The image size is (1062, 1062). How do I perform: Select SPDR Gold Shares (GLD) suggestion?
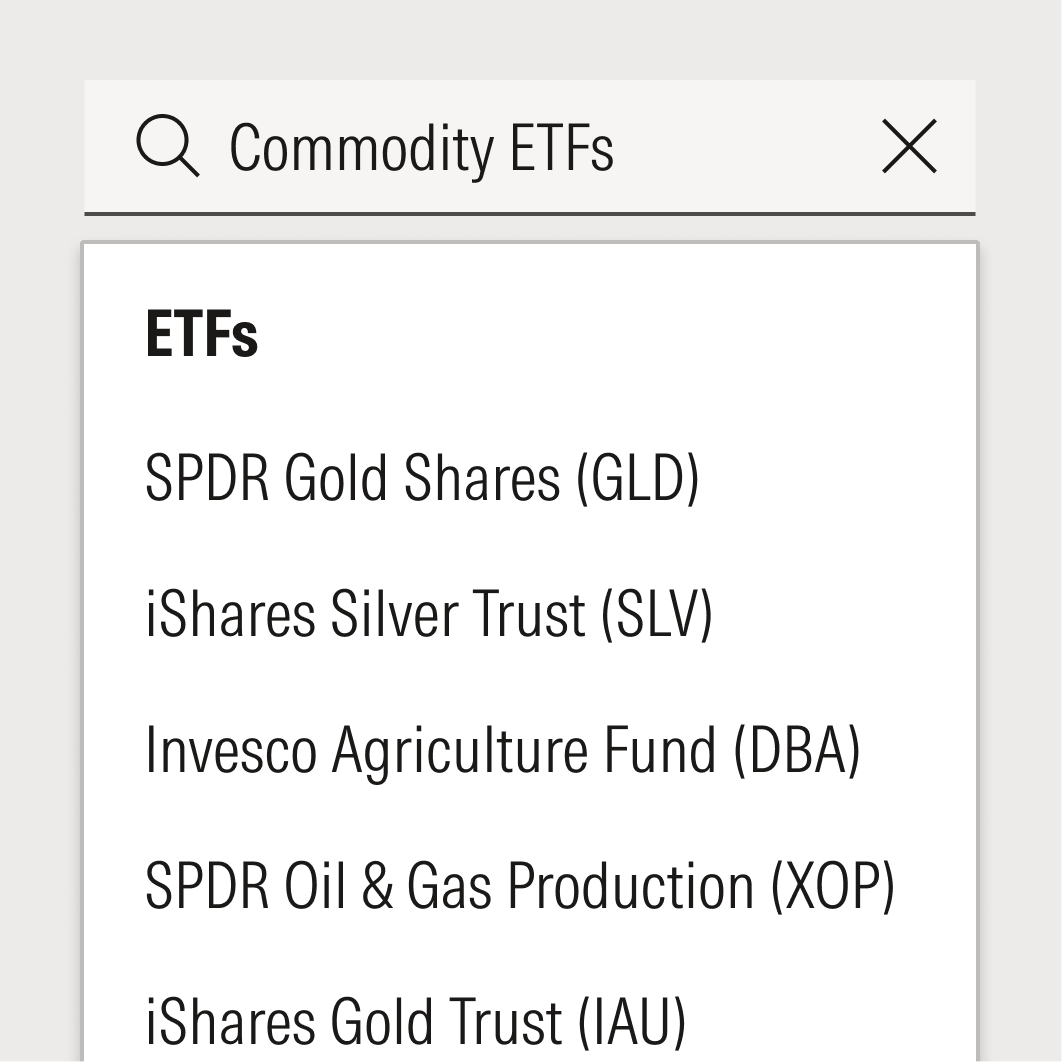[x=421, y=478]
